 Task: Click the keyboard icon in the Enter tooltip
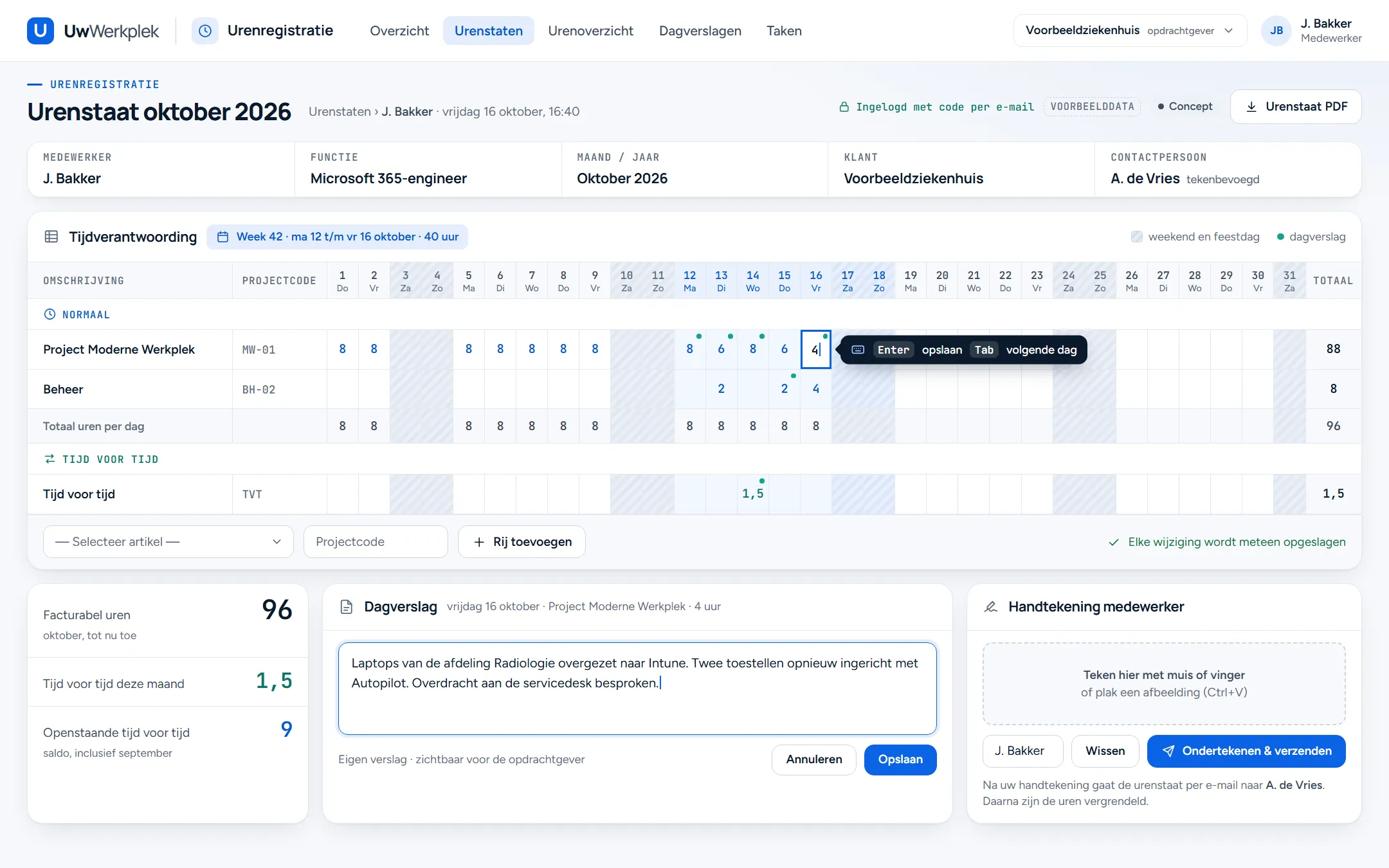[858, 350]
